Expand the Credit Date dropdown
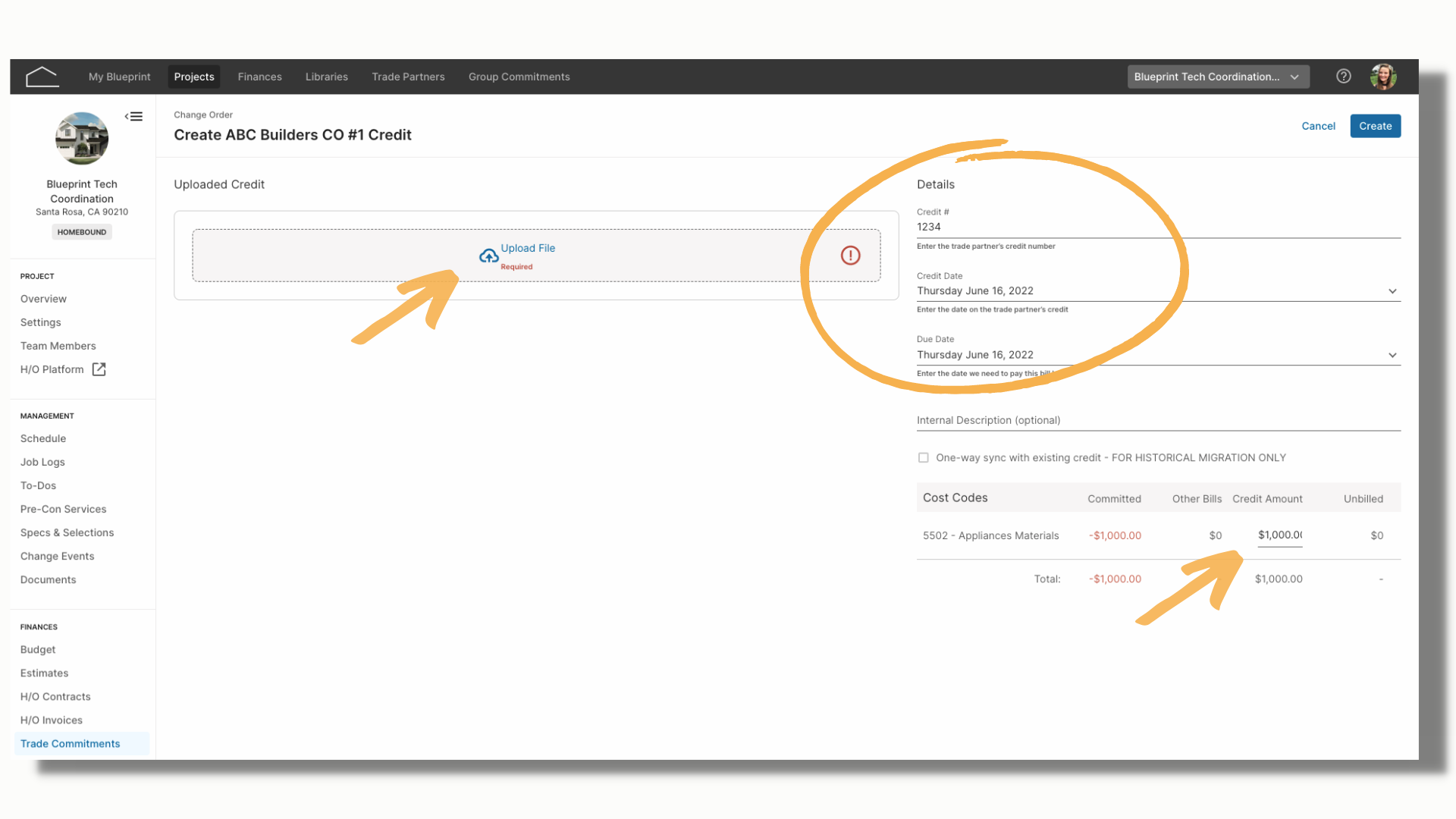The width and height of the screenshot is (1456, 819). click(1392, 291)
